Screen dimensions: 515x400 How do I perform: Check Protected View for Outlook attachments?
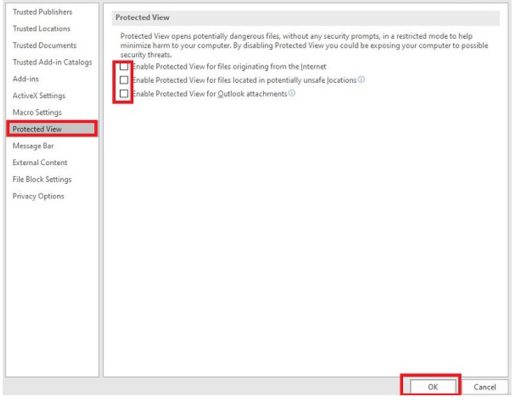click(124, 93)
